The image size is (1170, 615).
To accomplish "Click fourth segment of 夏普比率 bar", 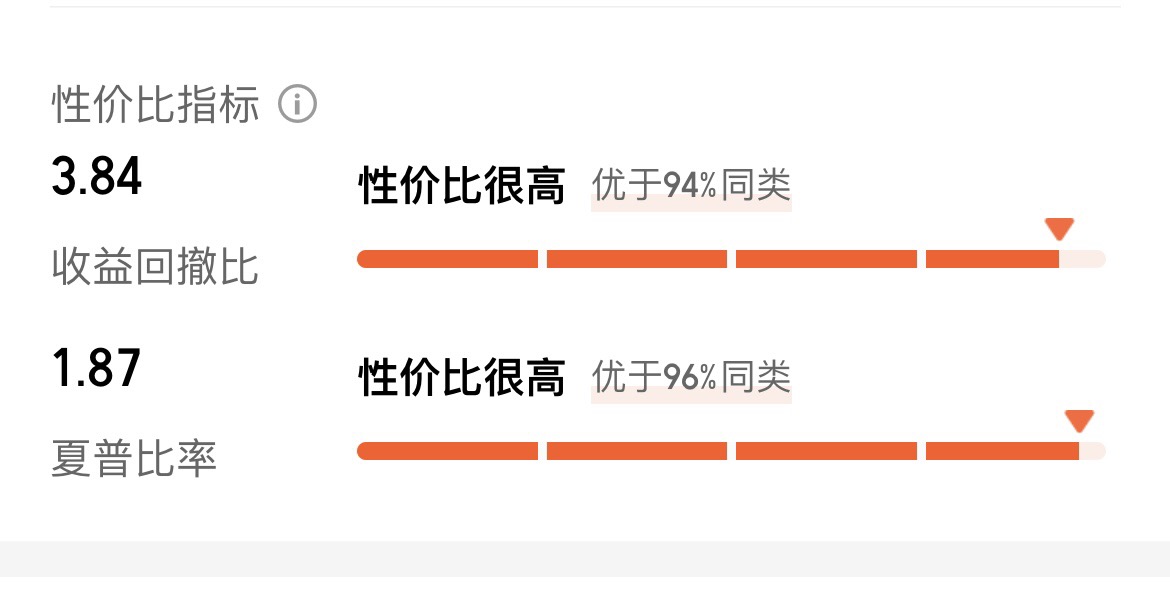I will tap(1002, 451).
